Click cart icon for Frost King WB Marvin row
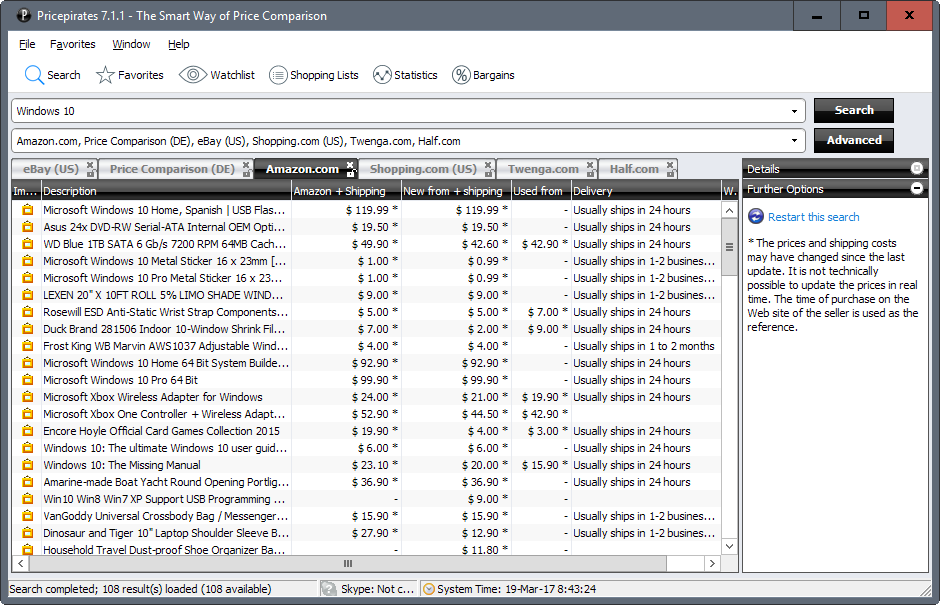 point(28,345)
